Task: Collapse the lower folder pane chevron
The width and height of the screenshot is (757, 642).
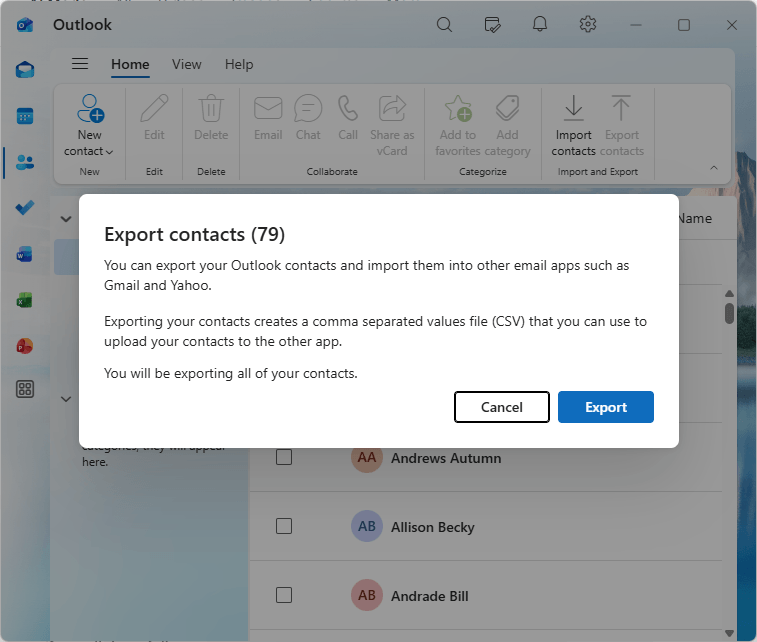Action: point(66,399)
